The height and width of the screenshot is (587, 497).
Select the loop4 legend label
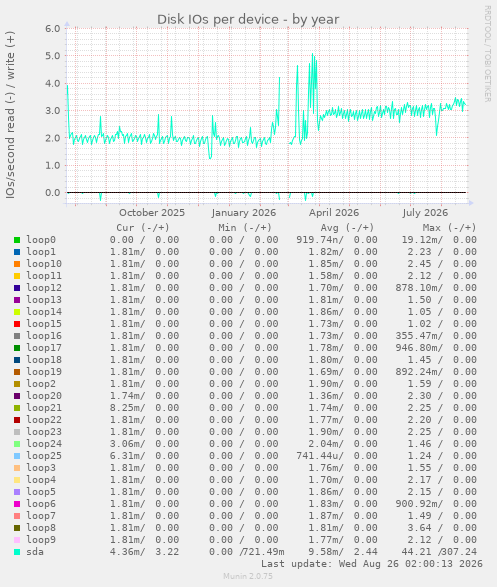click(41, 480)
